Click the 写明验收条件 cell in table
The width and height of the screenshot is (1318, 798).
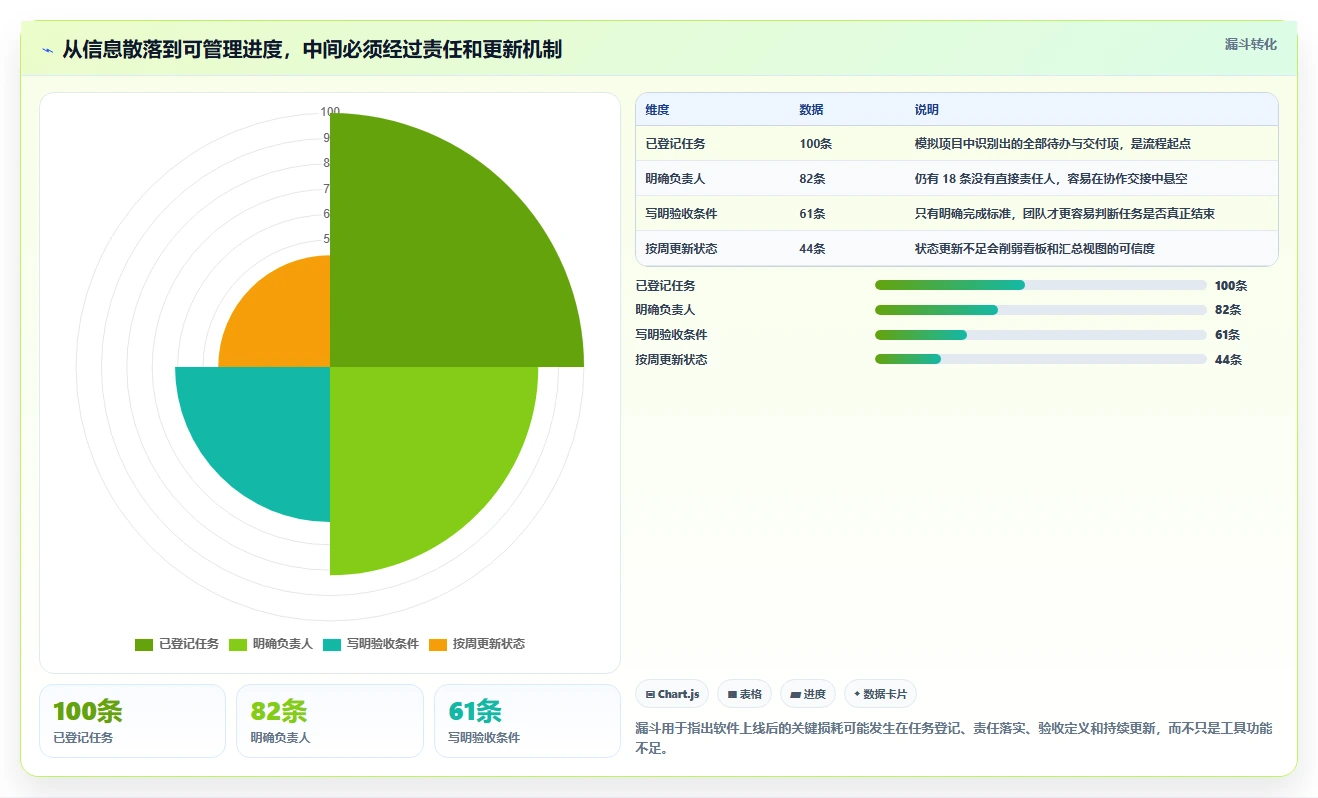pyautogui.click(x=681, y=214)
